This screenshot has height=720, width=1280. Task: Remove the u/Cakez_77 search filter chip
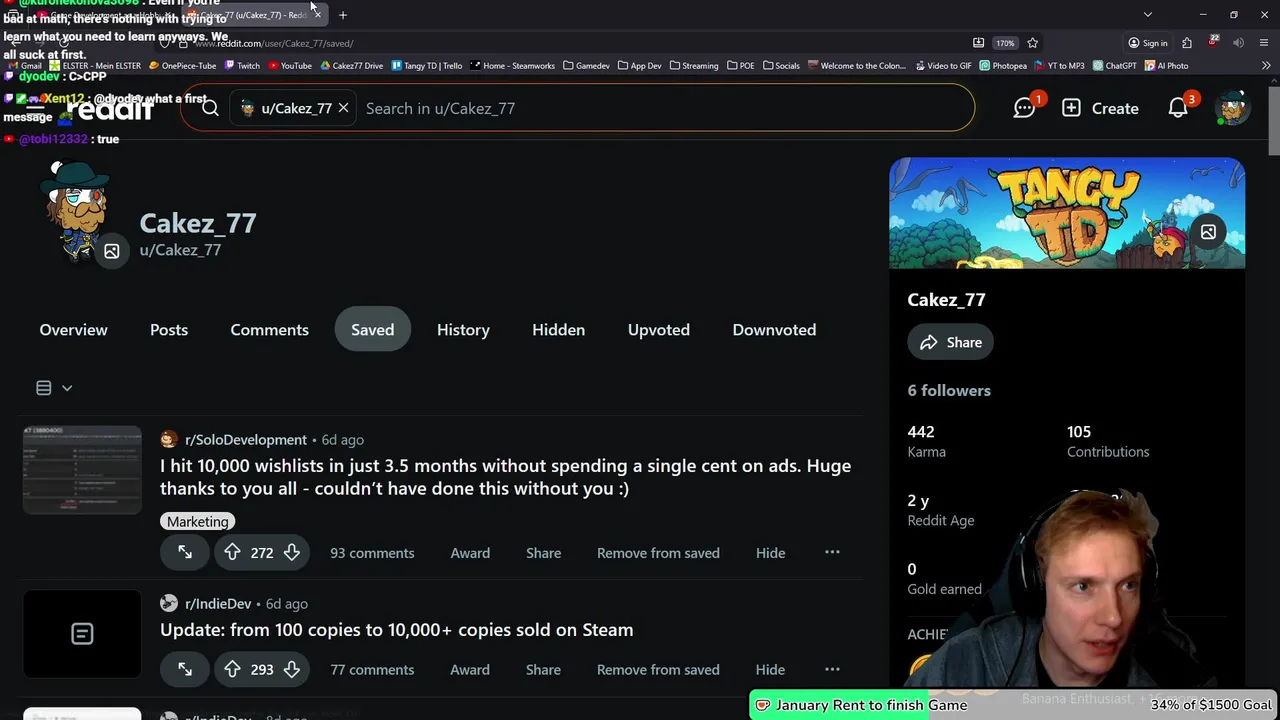pos(343,108)
